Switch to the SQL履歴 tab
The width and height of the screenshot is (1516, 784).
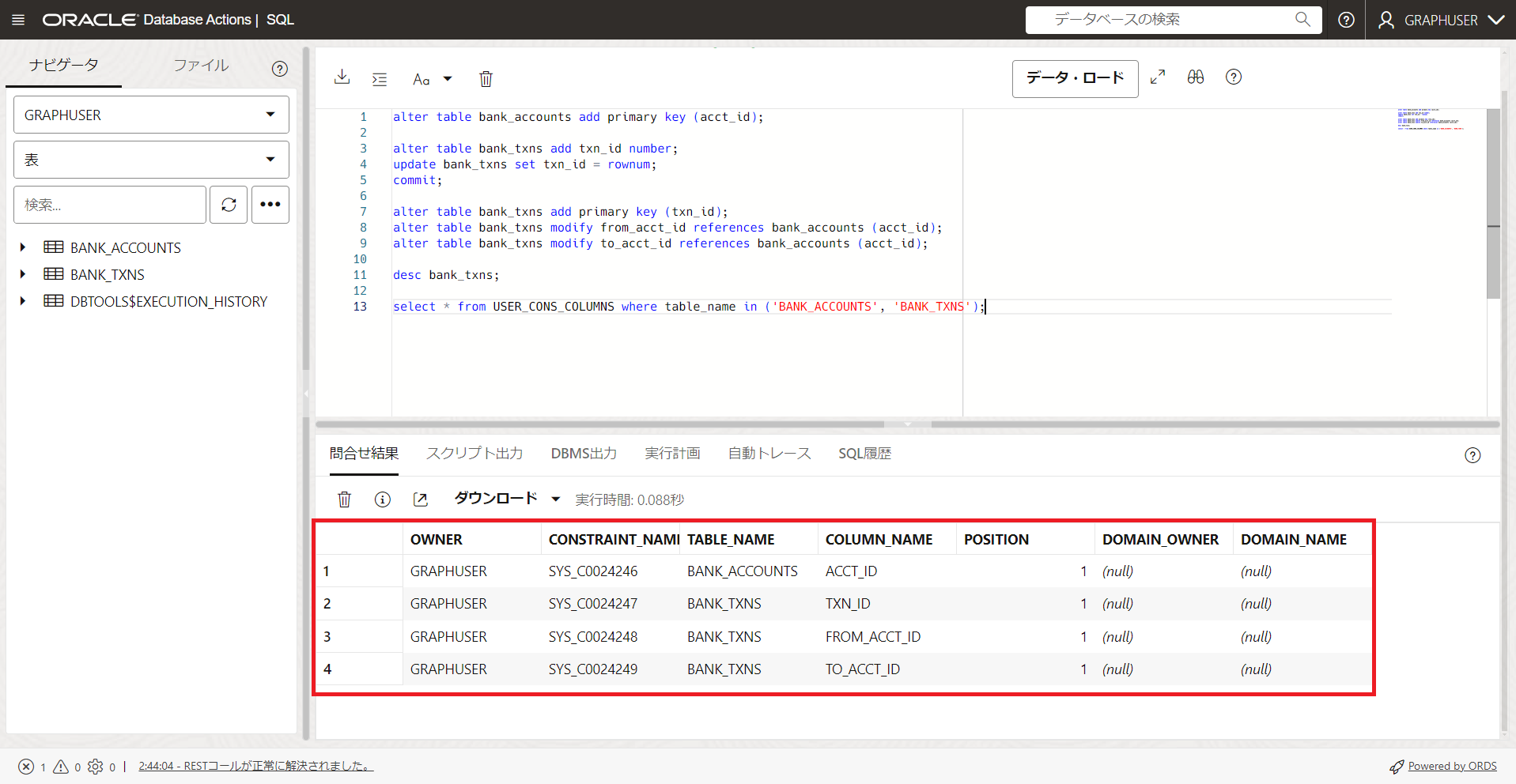tap(864, 454)
